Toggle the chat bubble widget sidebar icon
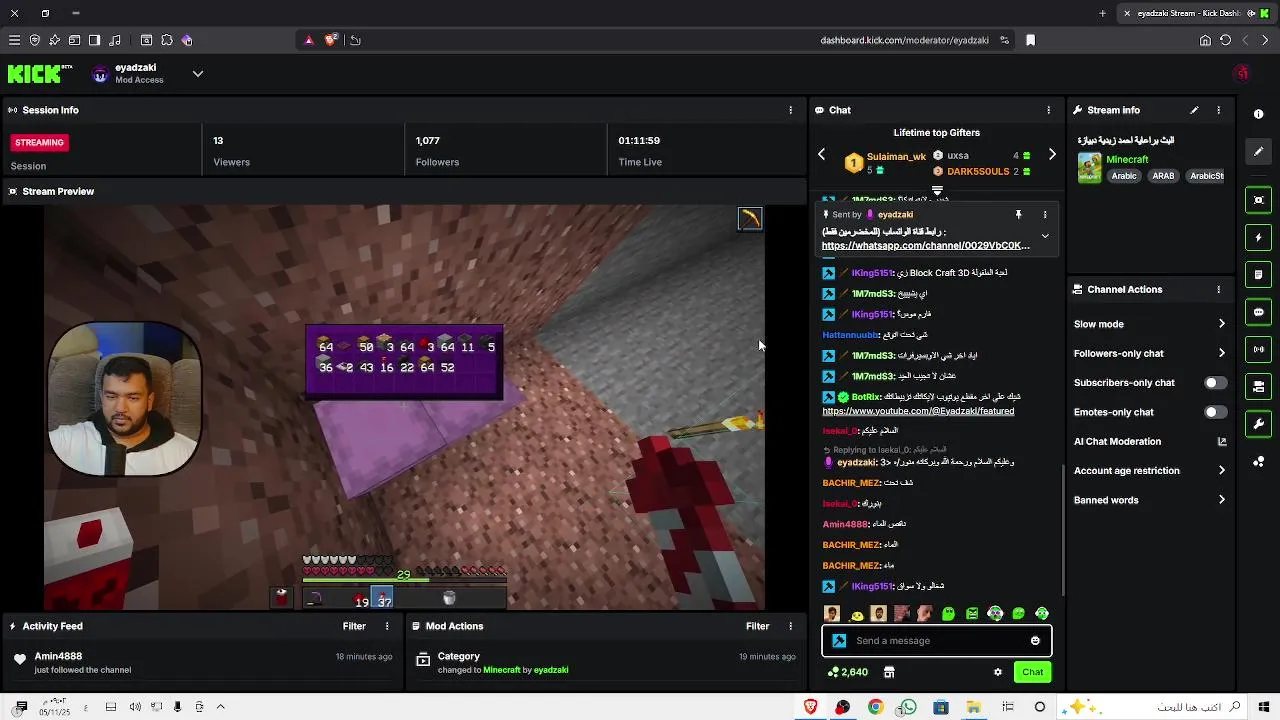1280x720 pixels. [1259, 312]
